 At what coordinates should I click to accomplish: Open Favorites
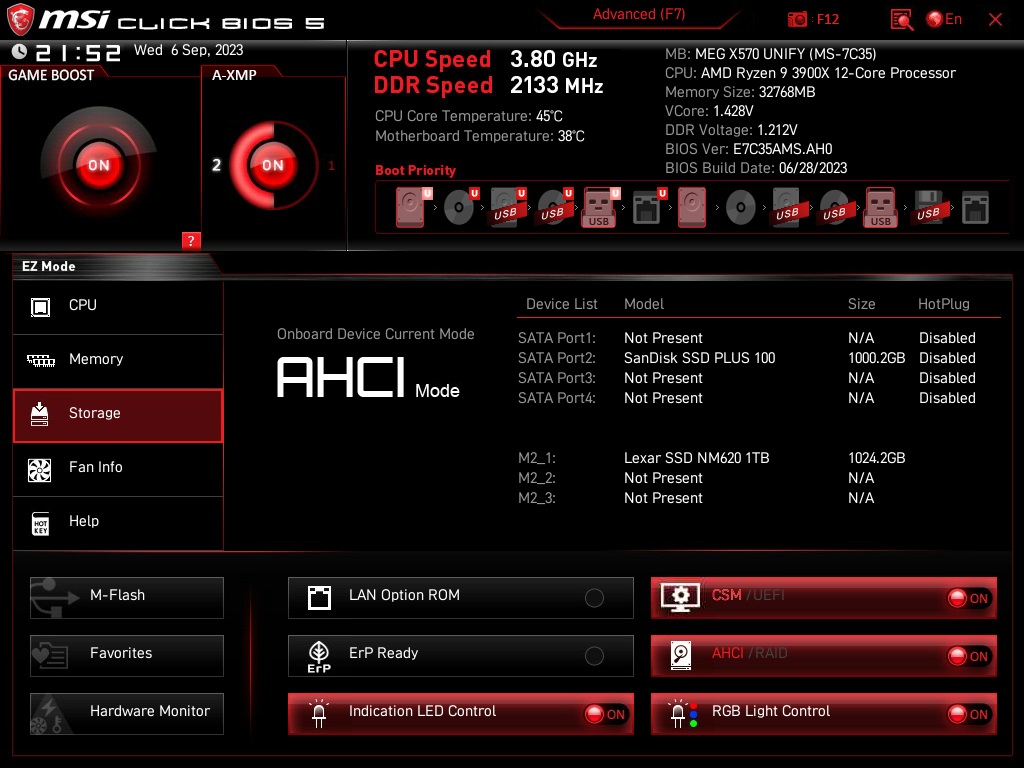[x=127, y=656]
